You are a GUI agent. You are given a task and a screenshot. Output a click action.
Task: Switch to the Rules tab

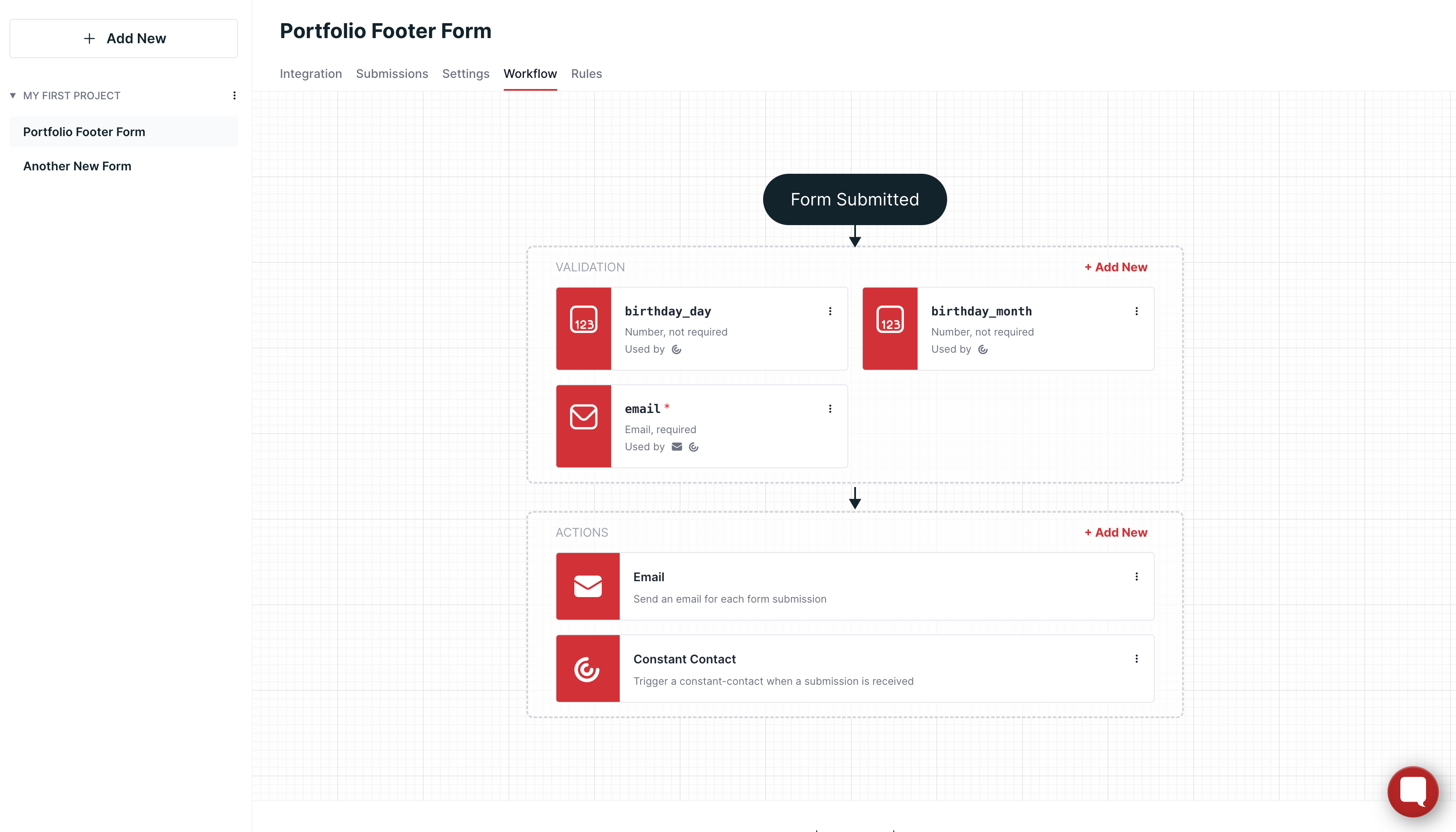[x=586, y=74]
